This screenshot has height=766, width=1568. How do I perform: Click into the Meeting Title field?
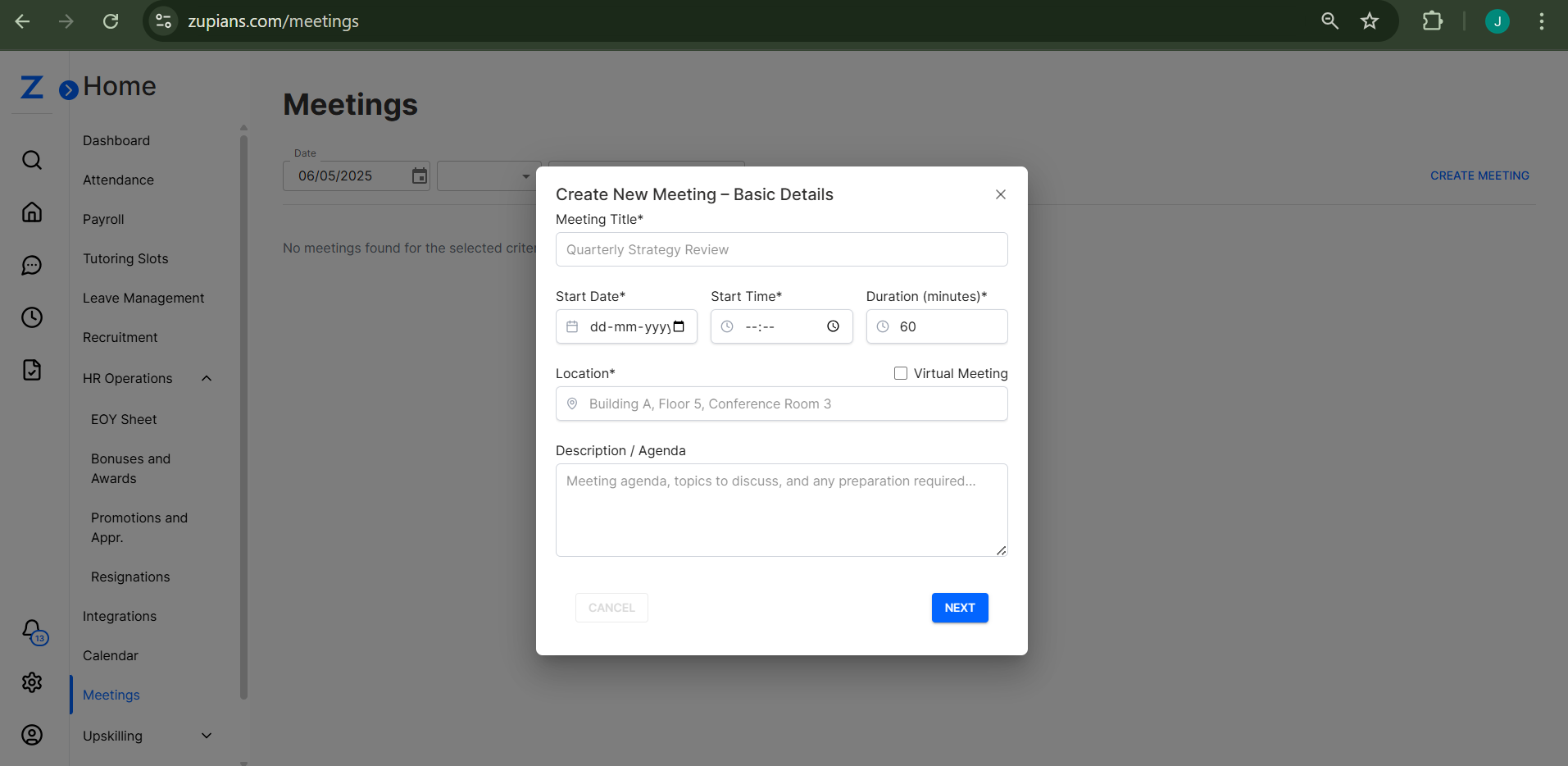(780, 248)
